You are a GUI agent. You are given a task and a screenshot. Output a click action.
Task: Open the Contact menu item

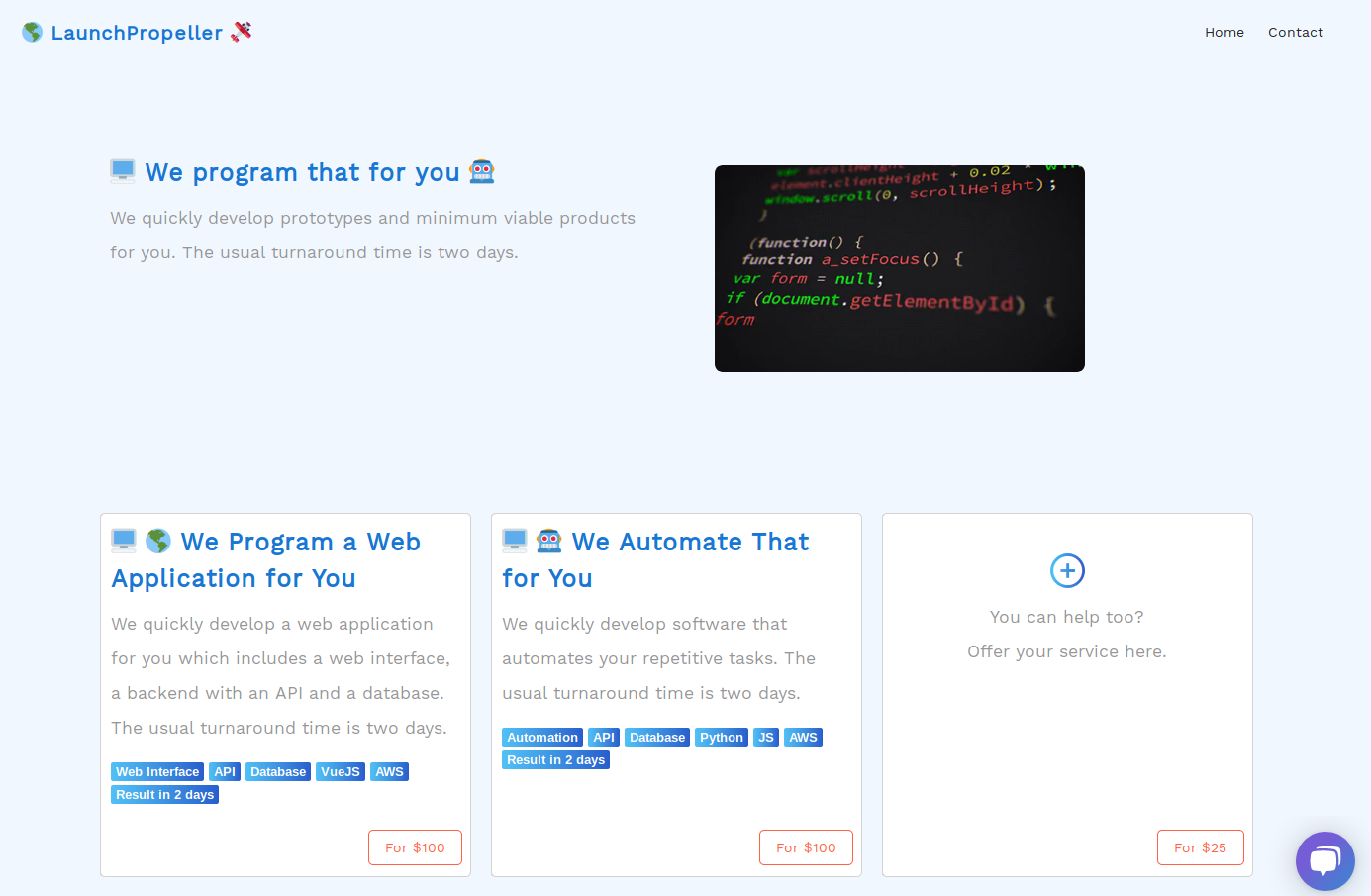[x=1296, y=33]
